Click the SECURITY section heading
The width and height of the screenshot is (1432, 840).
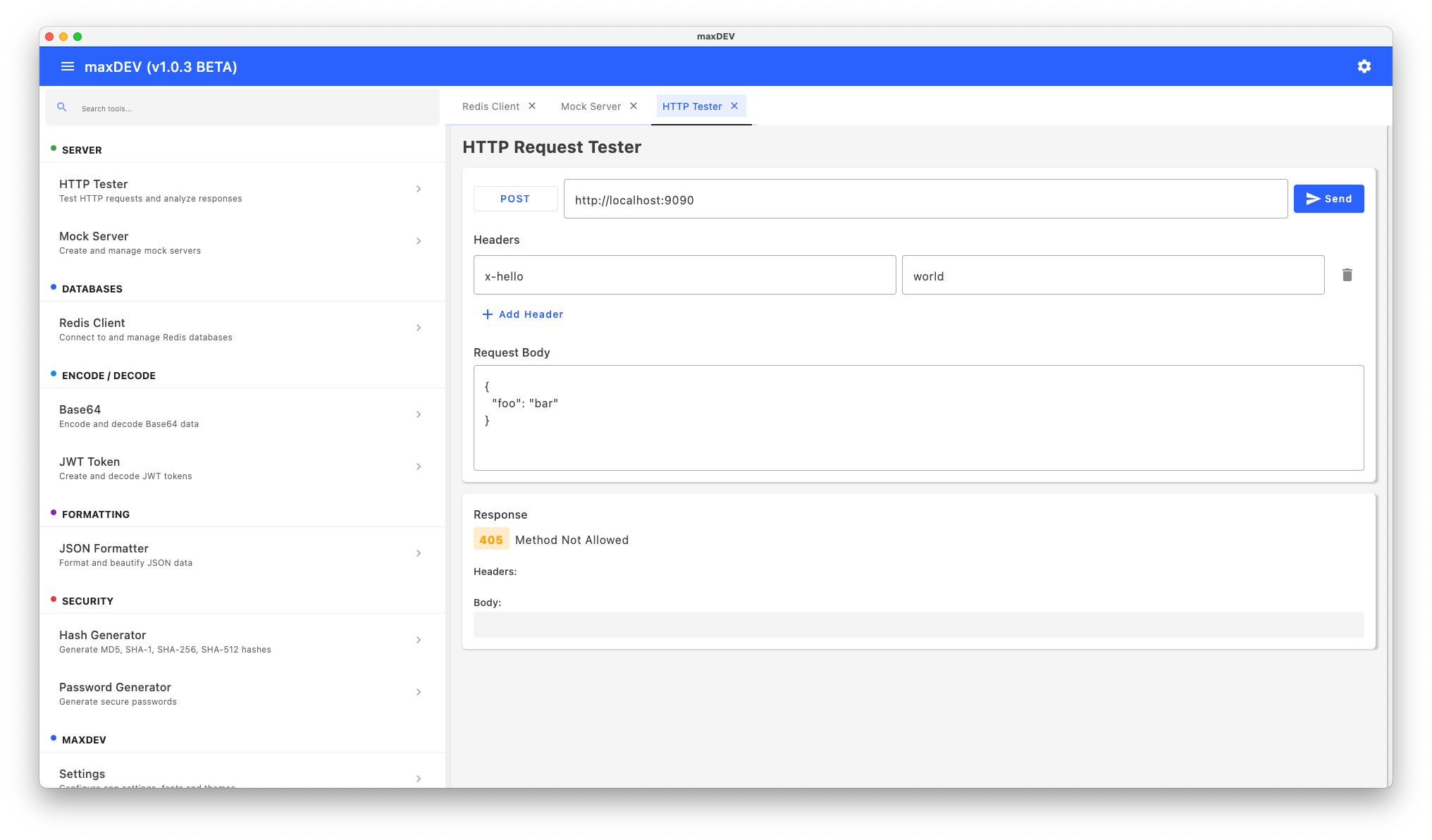[87, 601]
